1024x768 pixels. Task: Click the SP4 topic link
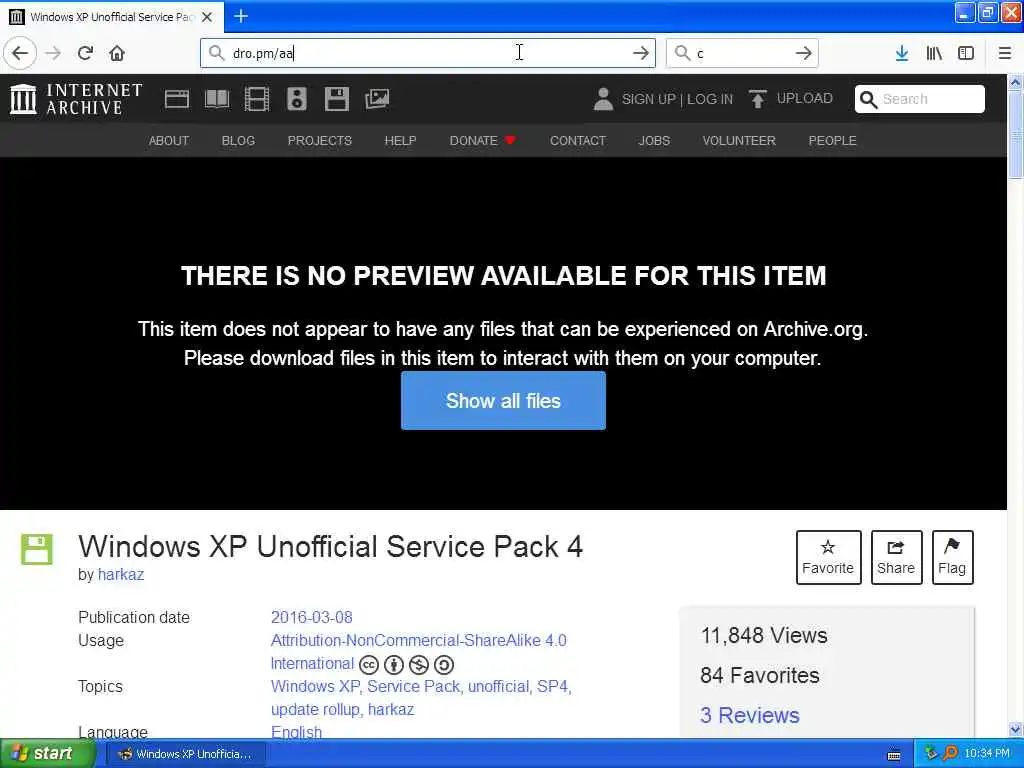(x=552, y=686)
